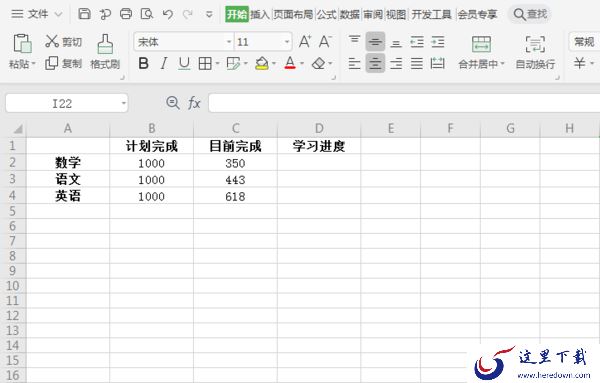Screen dimensions: 600x383
Task: Undo the last action
Action: [x=168, y=15]
